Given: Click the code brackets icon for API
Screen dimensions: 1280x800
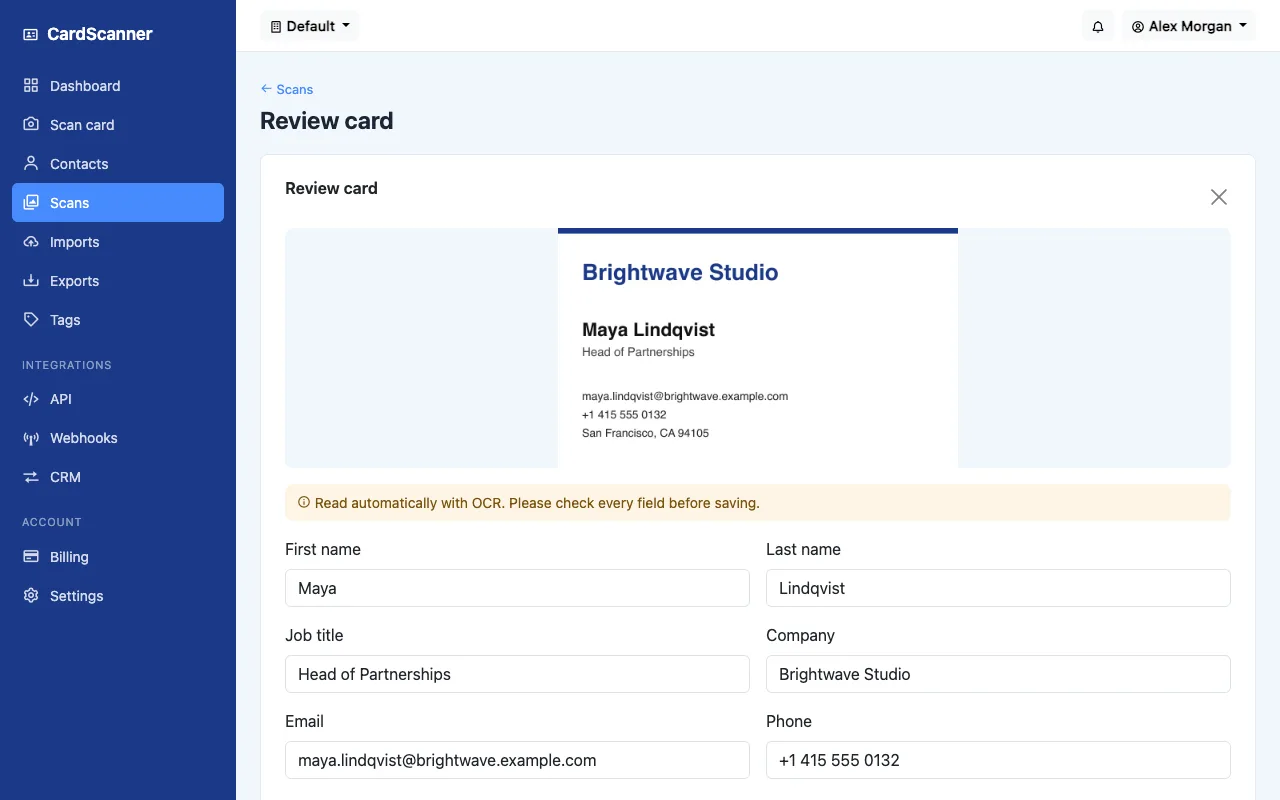Looking at the screenshot, I should coord(31,399).
